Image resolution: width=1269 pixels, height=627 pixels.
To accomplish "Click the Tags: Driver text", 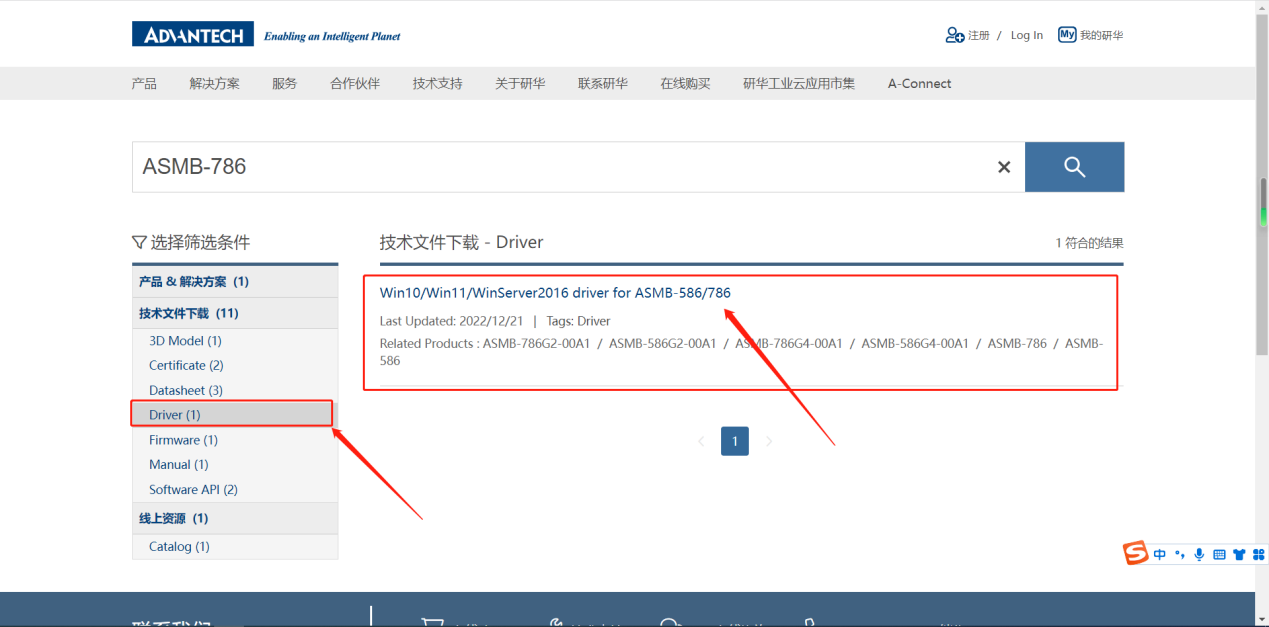I will click(578, 321).
